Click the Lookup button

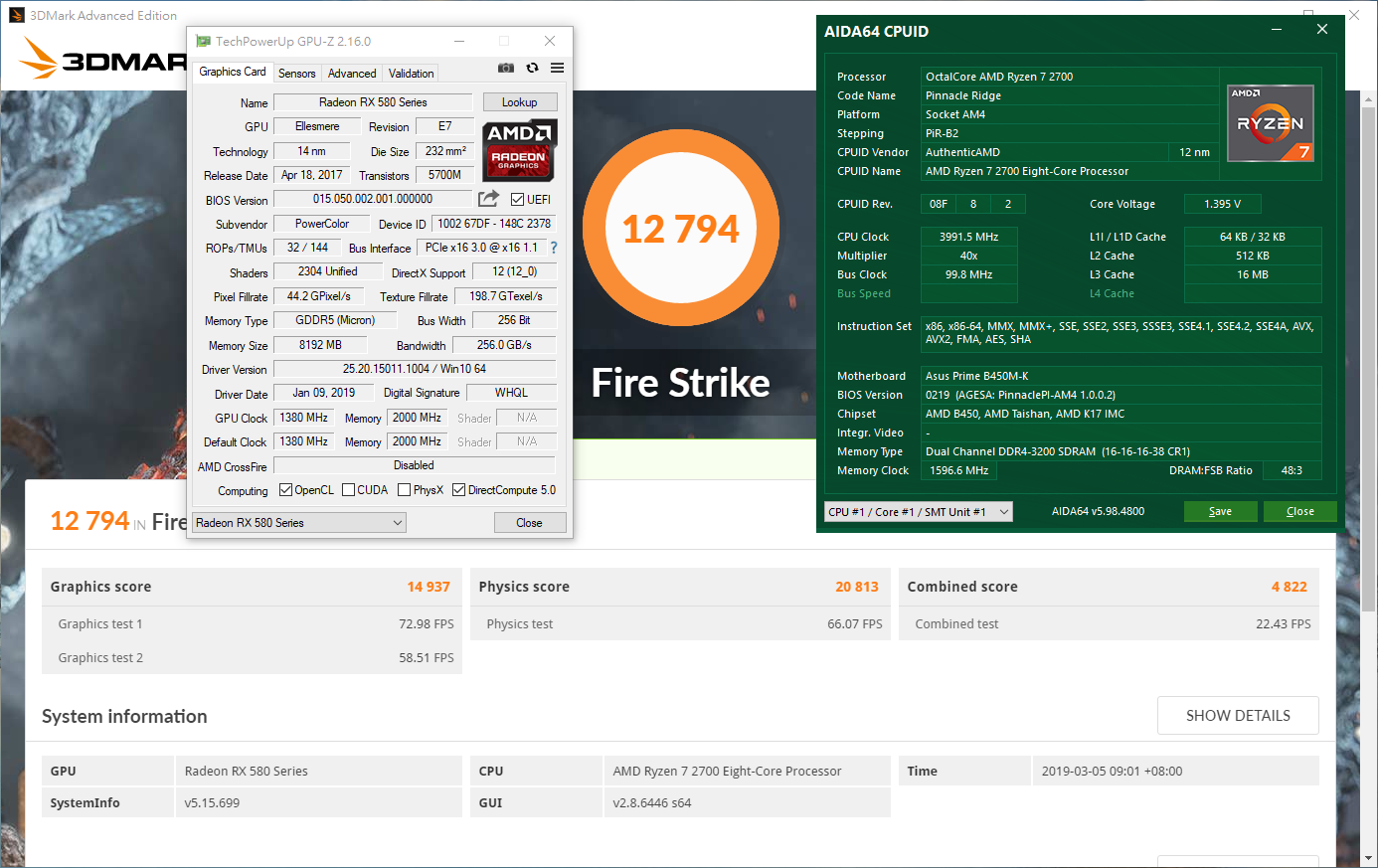pyautogui.click(x=520, y=102)
